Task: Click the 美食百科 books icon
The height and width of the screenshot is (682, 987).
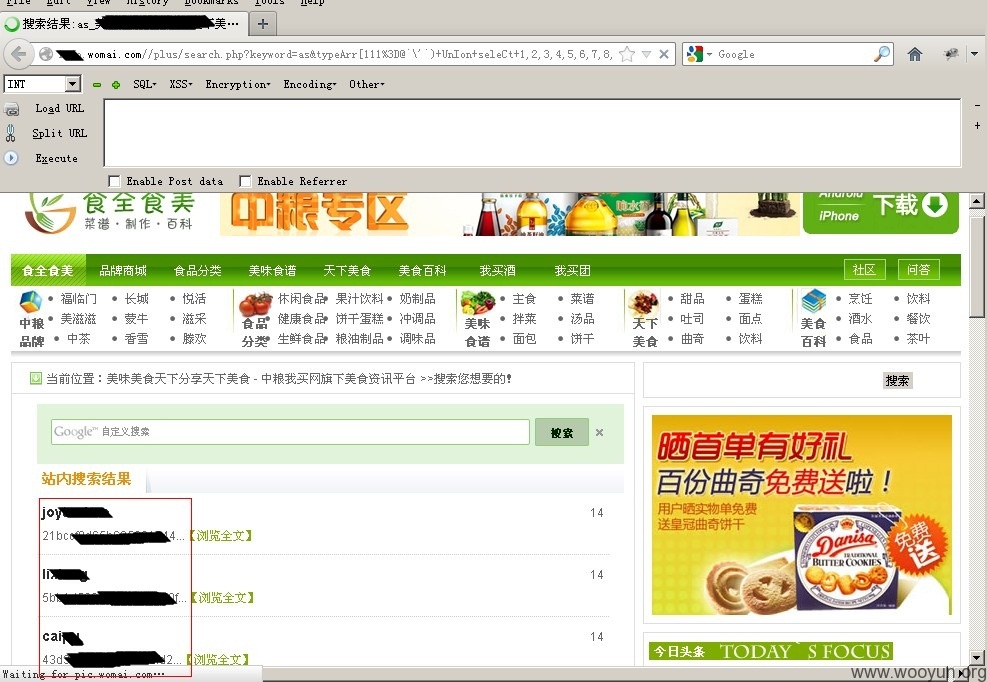Action: coord(813,302)
